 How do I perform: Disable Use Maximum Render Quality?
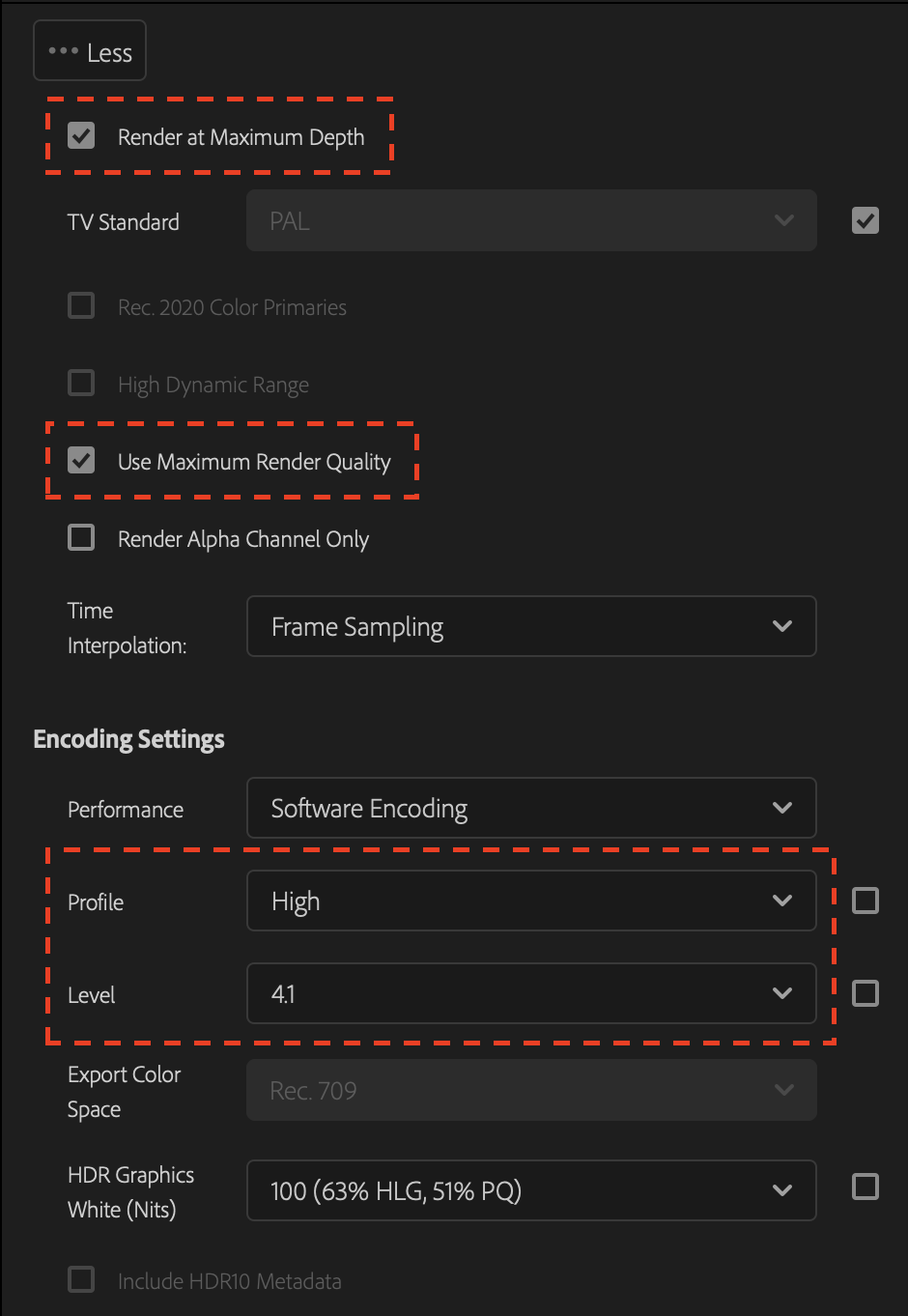pyautogui.click(x=81, y=460)
